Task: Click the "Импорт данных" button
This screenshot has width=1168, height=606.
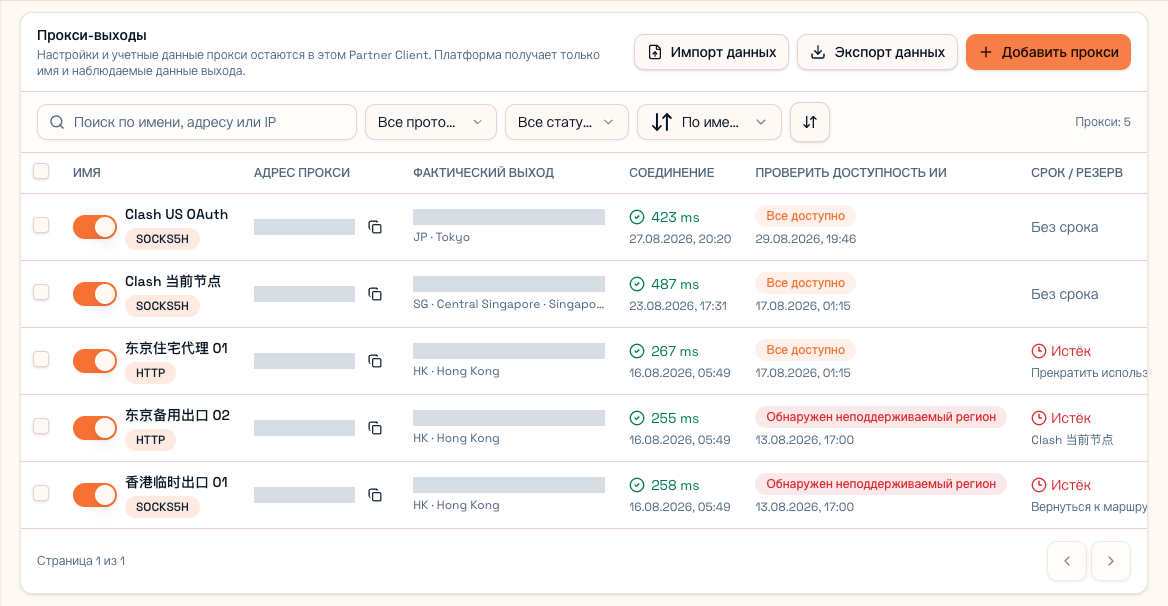Action: pos(711,52)
